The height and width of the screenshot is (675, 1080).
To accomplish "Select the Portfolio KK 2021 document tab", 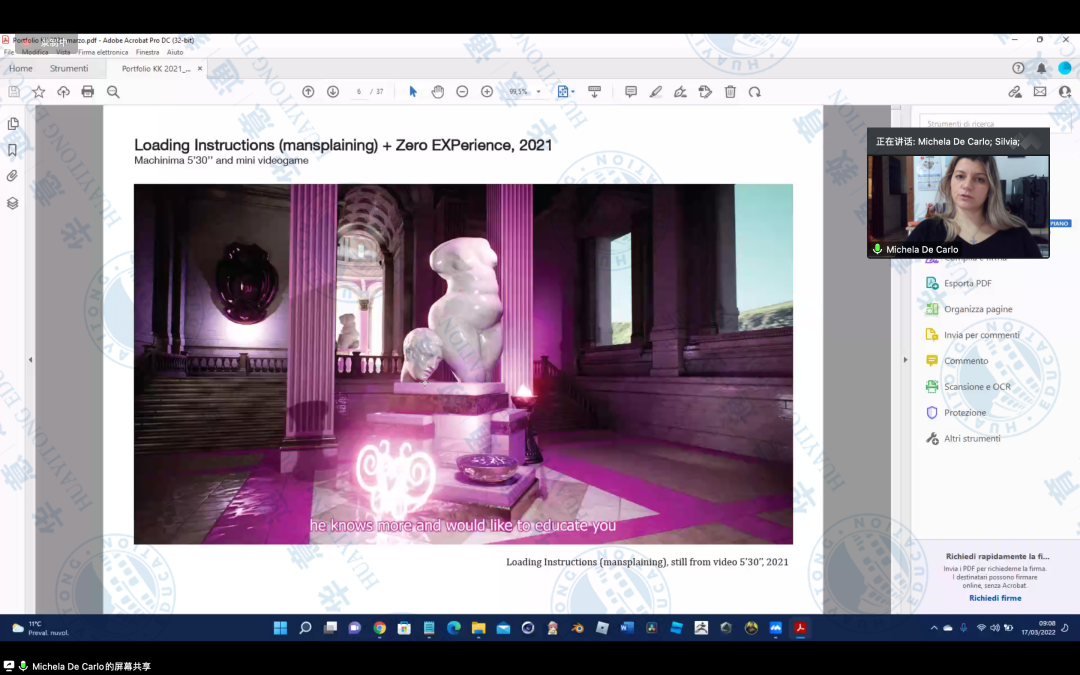I will click(156, 68).
